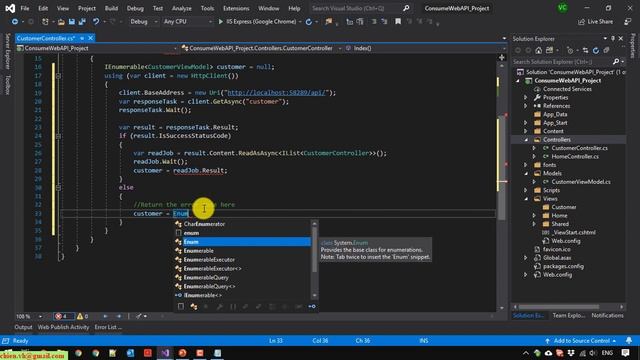Screen dimensions: 640x360
Task: Toggle the keyword filter in IntelliSense
Action: click(181, 306)
